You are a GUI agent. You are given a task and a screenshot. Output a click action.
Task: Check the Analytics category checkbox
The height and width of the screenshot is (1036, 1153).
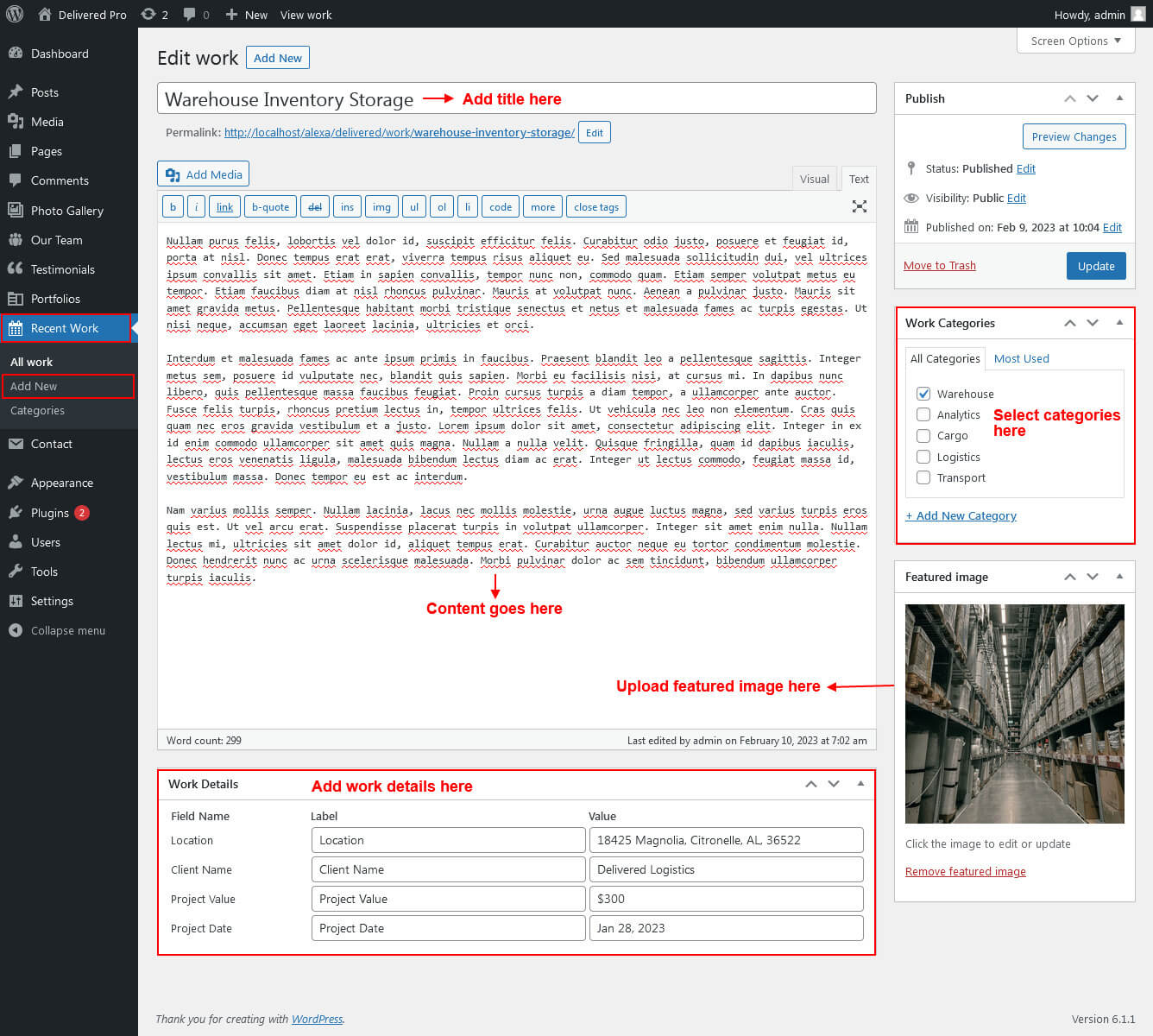click(x=923, y=414)
